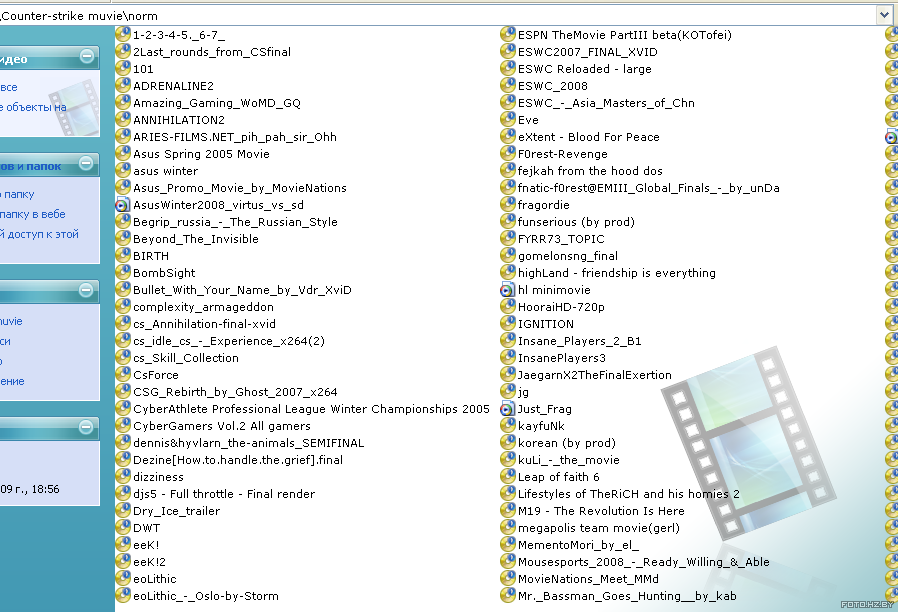Select 'ESWC Reloaded - large' file name
Viewport: 898px width, 612px height.
pyautogui.click(x=585, y=69)
